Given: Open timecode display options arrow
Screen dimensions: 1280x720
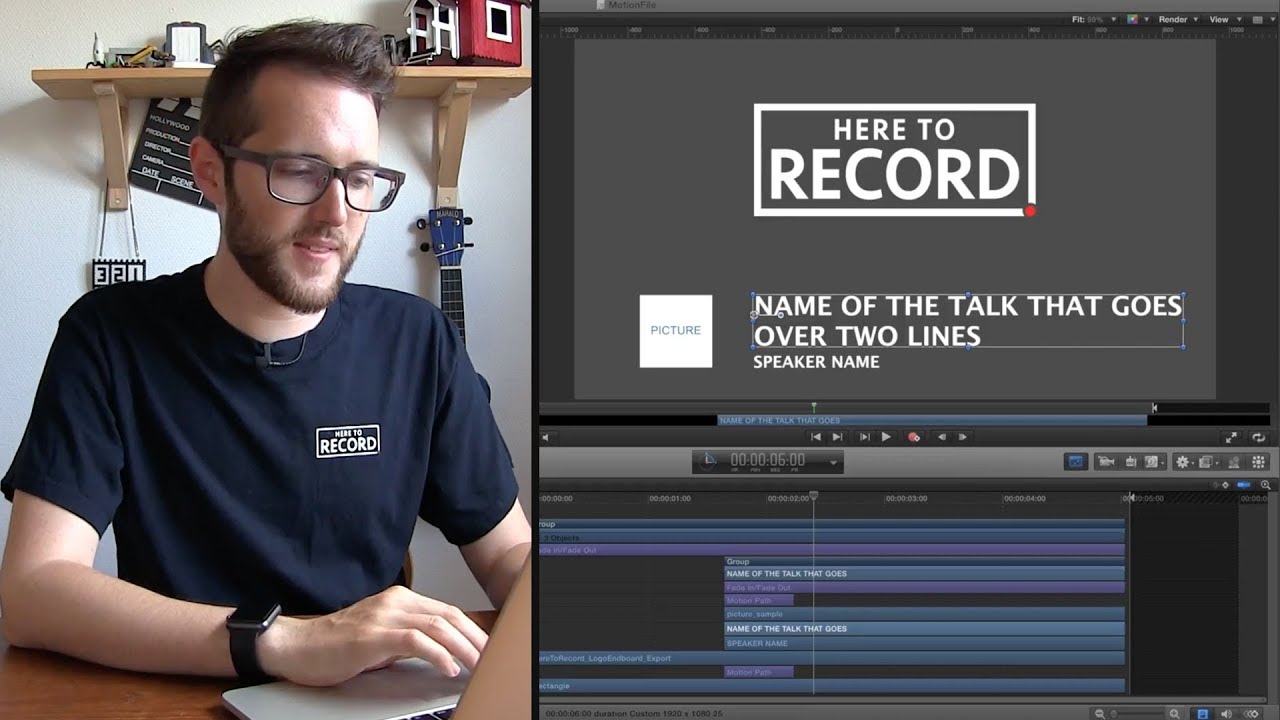Looking at the screenshot, I should coord(833,462).
